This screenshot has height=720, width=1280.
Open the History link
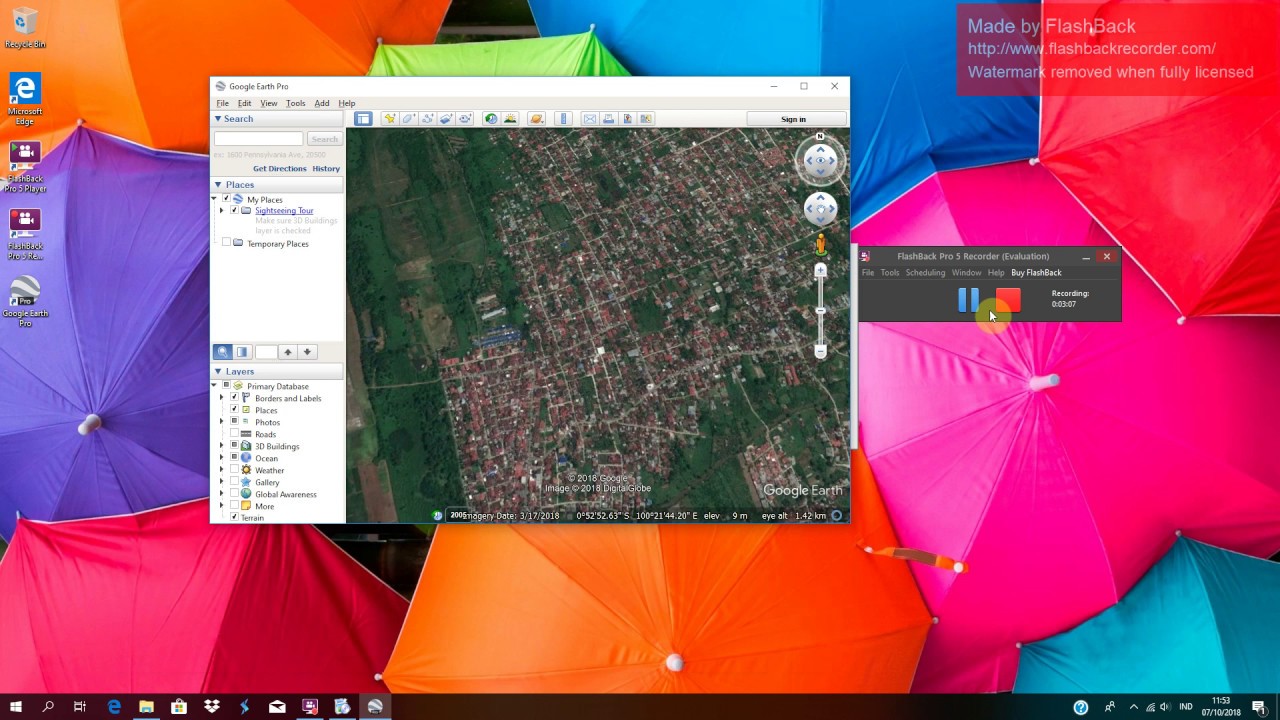coord(326,169)
